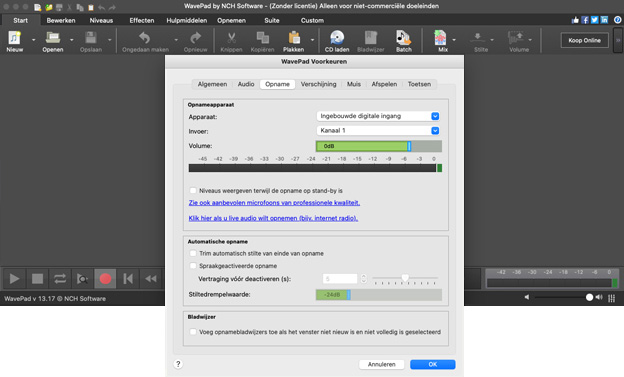Click the Annuleren button
The image size is (624, 377).
coord(382,364)
